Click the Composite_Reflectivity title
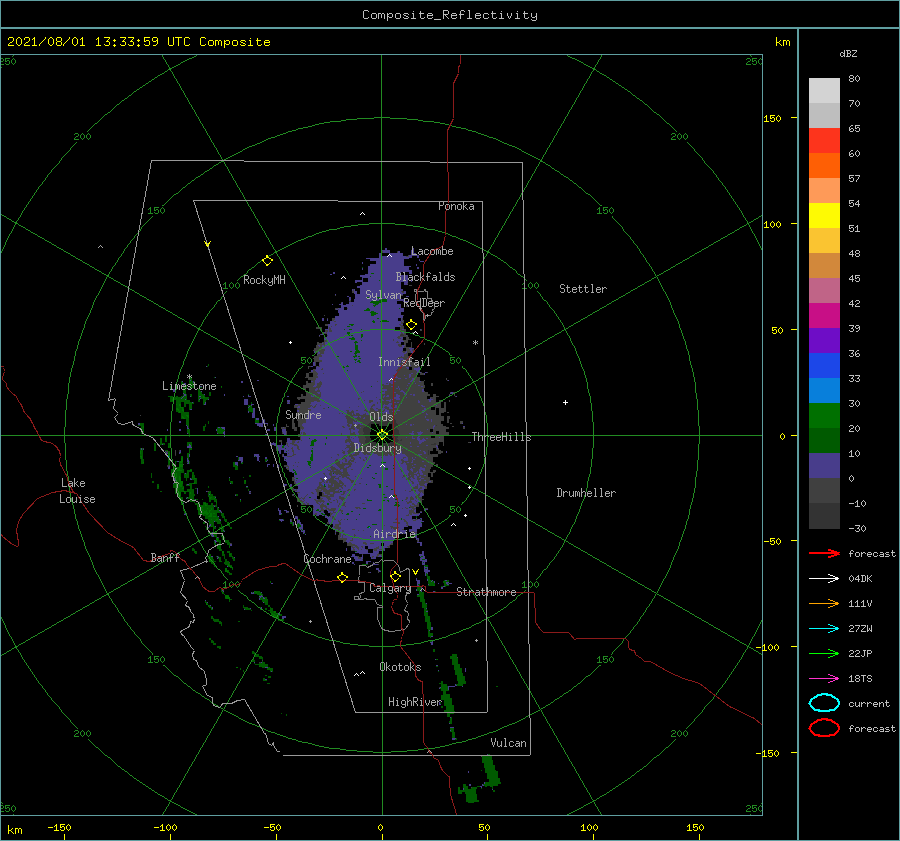Viewport: 900px width, 841px height. (x=450, y=15)
